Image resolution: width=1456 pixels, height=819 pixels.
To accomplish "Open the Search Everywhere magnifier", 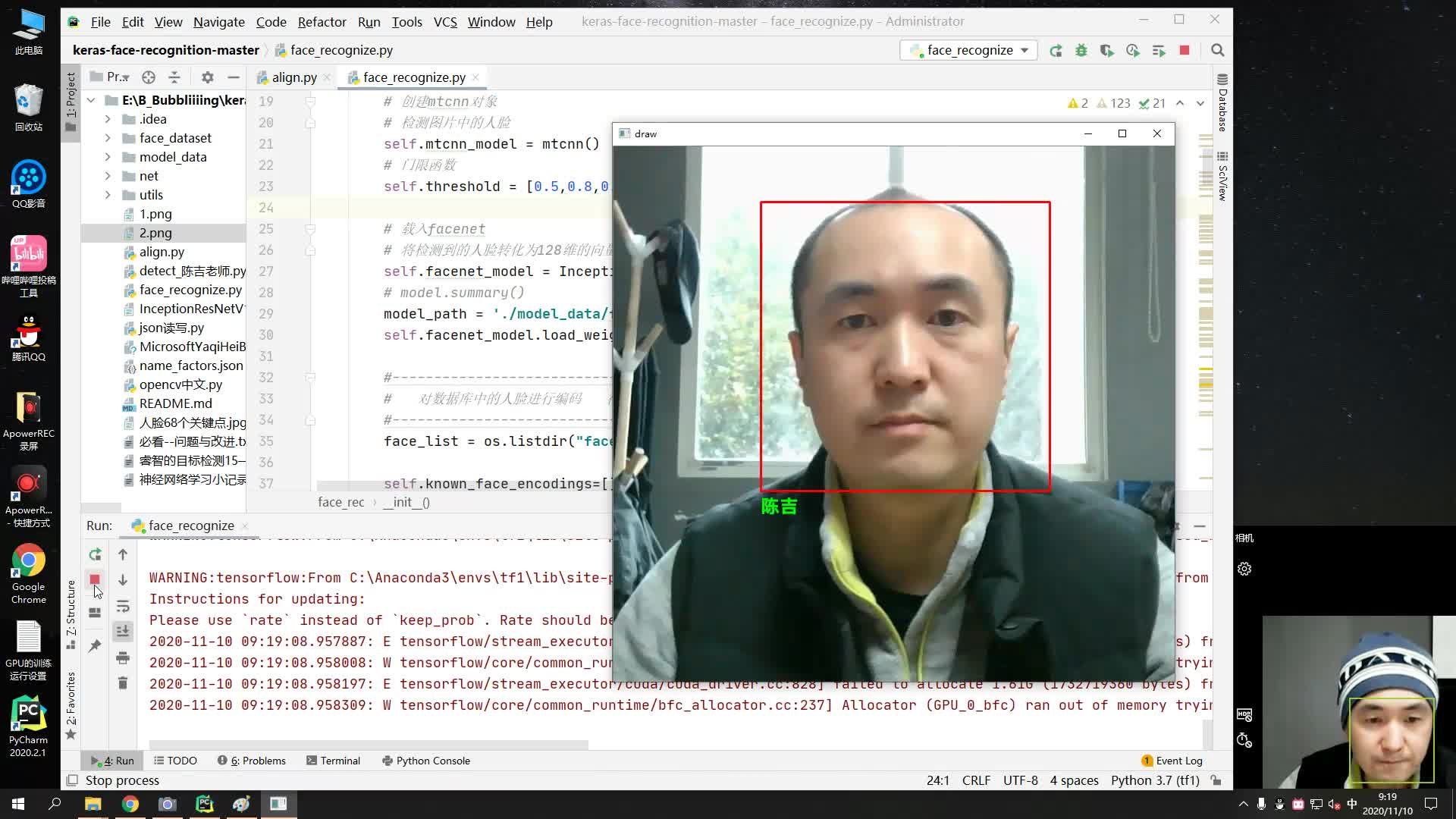I will click(x=1218, y=50).
